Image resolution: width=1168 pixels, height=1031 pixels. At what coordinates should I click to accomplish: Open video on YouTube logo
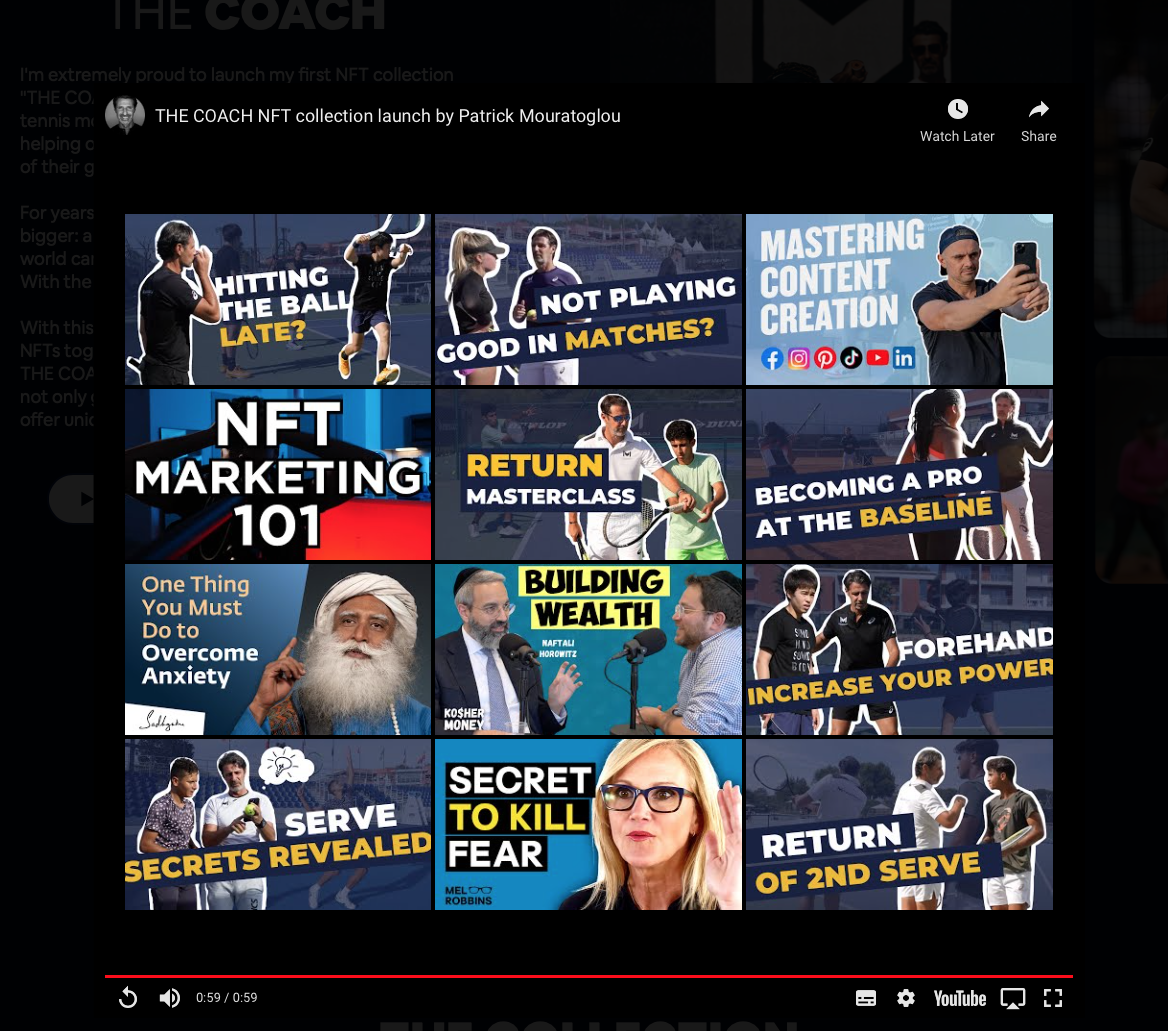pos(959,998)
